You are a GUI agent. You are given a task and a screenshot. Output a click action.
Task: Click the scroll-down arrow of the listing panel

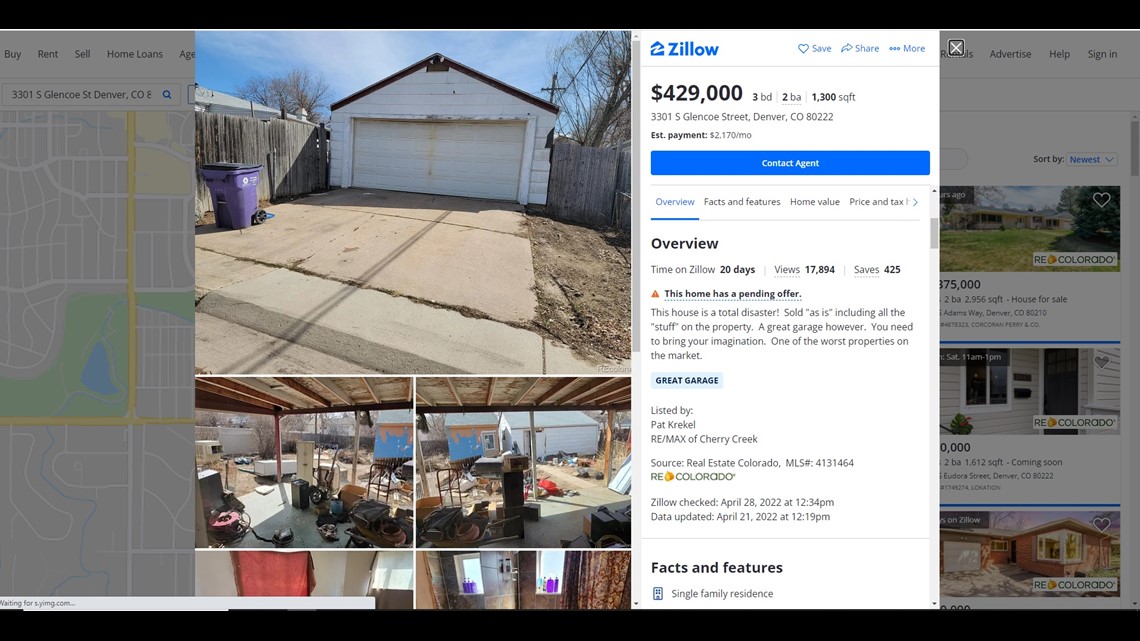pyautogui.click(x=934, y=603)
